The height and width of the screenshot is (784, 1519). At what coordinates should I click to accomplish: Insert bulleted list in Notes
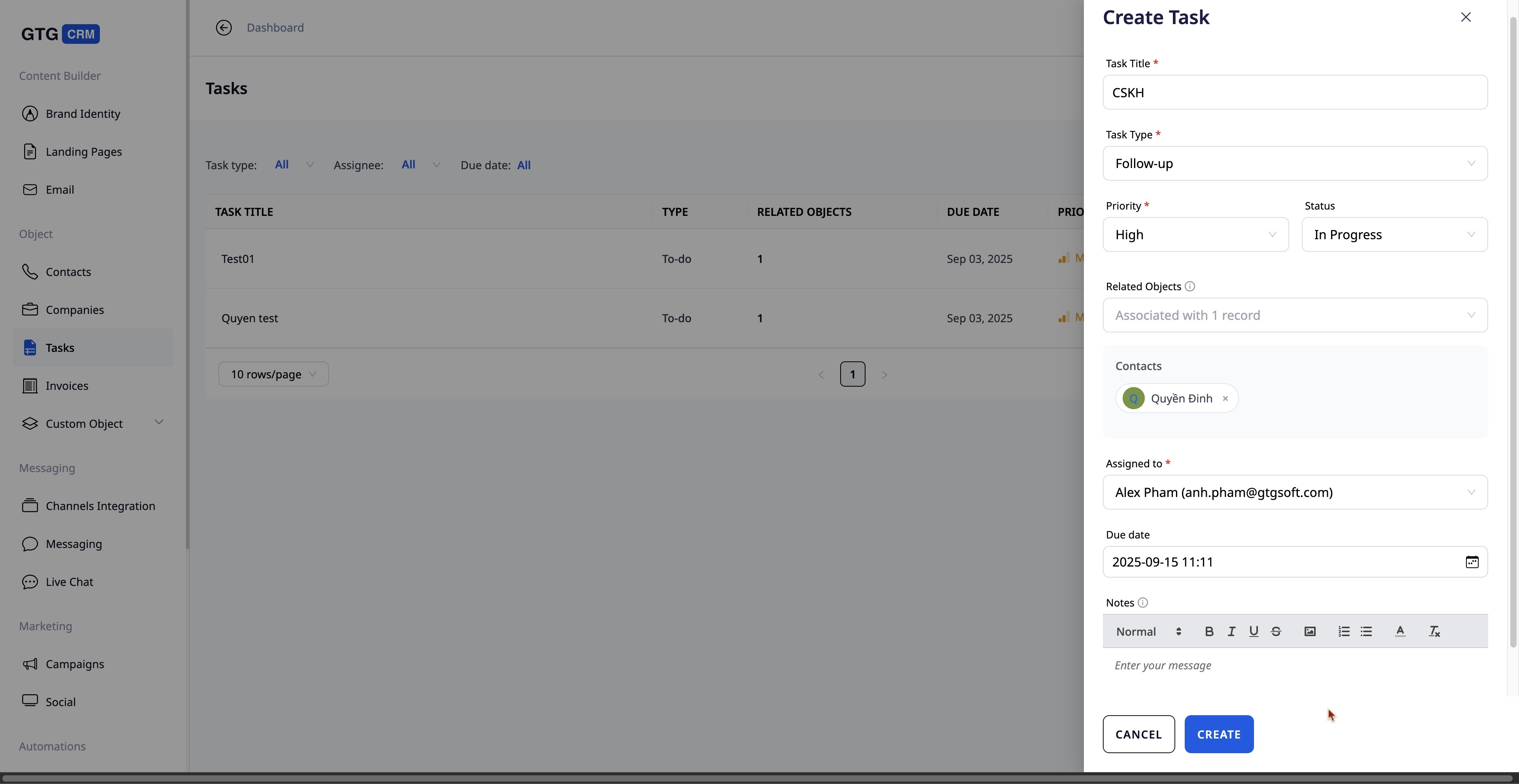pyautogui.click(x=1366, y=631)
